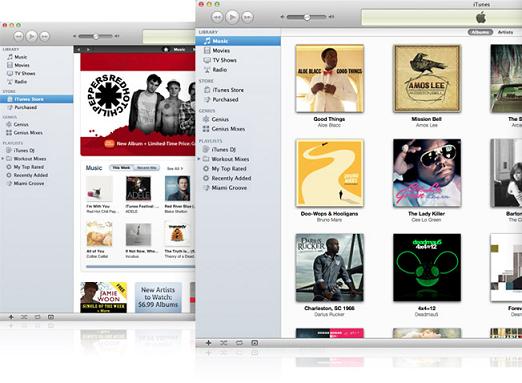Open the Good Things album cover by Aloe Blacc

coord(329,78)
